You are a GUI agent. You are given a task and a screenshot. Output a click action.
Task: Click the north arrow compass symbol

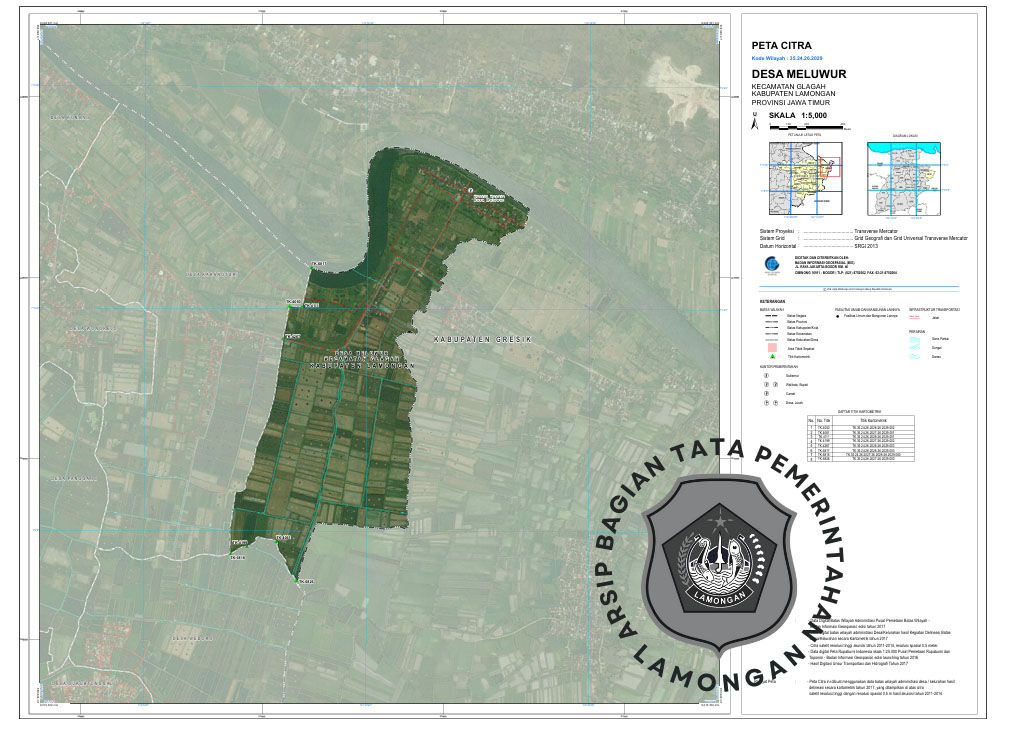757,124
